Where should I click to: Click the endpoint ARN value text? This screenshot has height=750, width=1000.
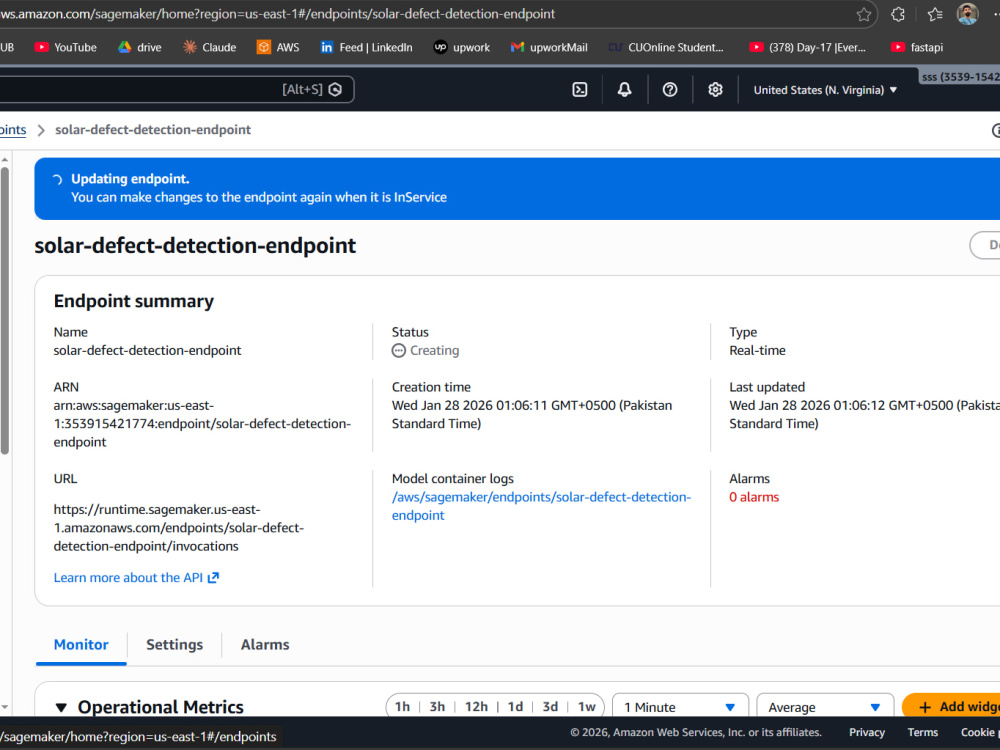pos(202,424)
